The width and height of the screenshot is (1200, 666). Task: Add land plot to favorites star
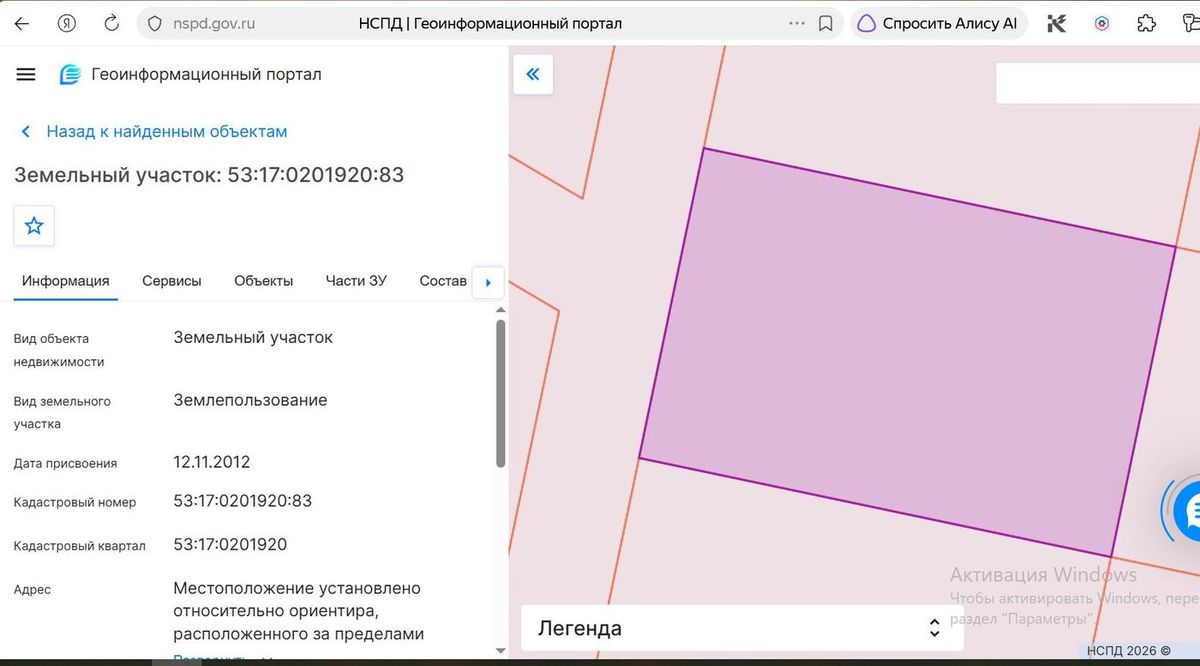point(34,225)
